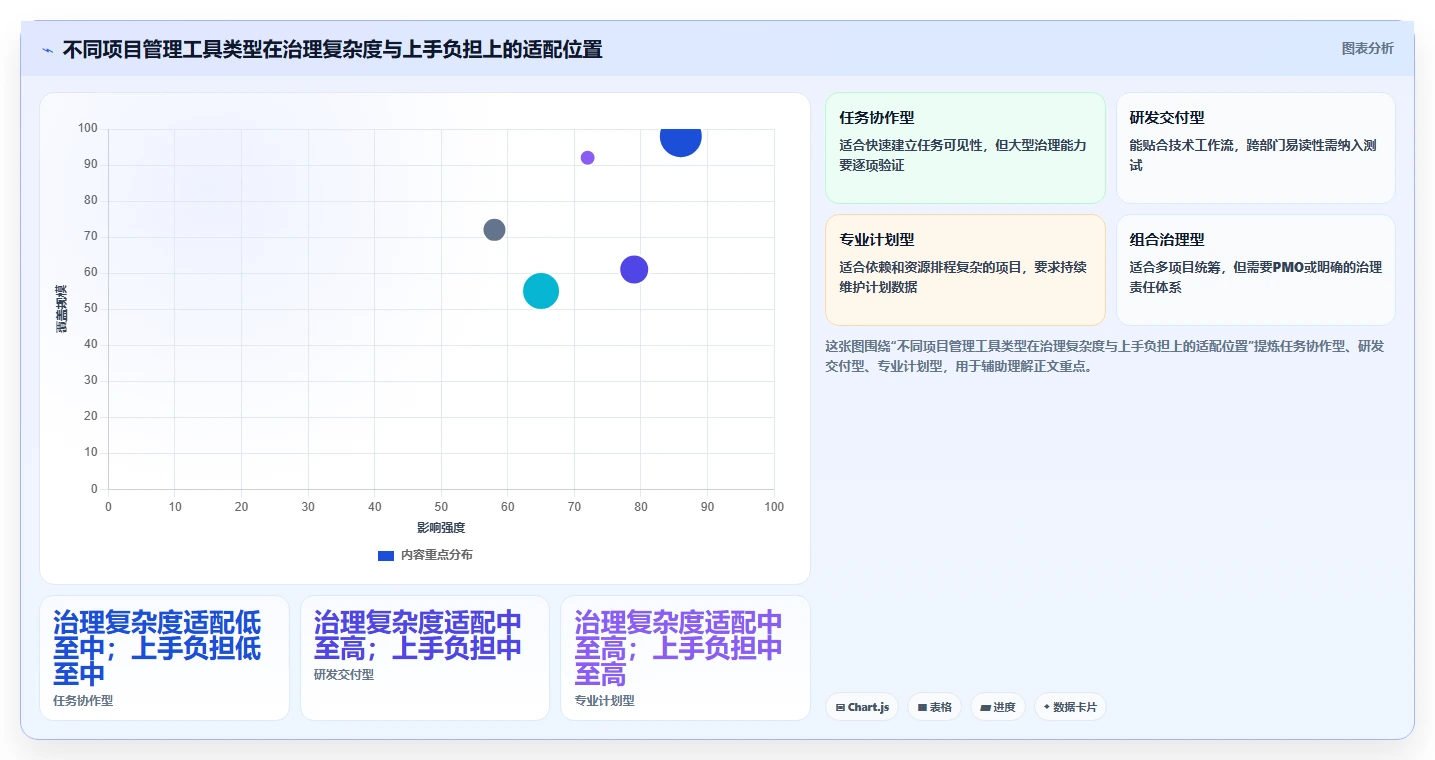
Task: Click x-axis tick label 50
Action: coord(441,507)
